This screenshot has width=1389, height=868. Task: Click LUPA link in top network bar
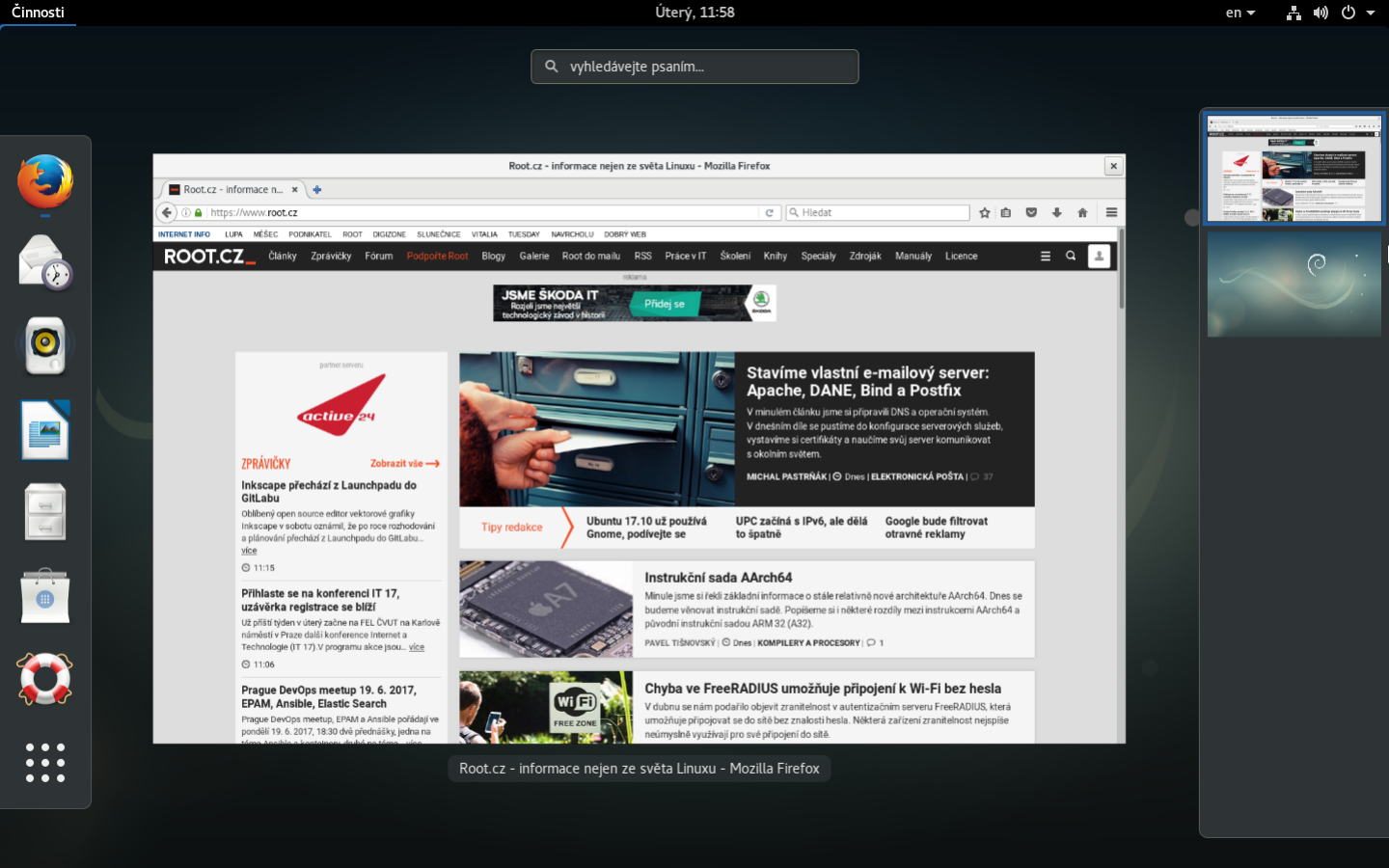(x=233, y=234)
